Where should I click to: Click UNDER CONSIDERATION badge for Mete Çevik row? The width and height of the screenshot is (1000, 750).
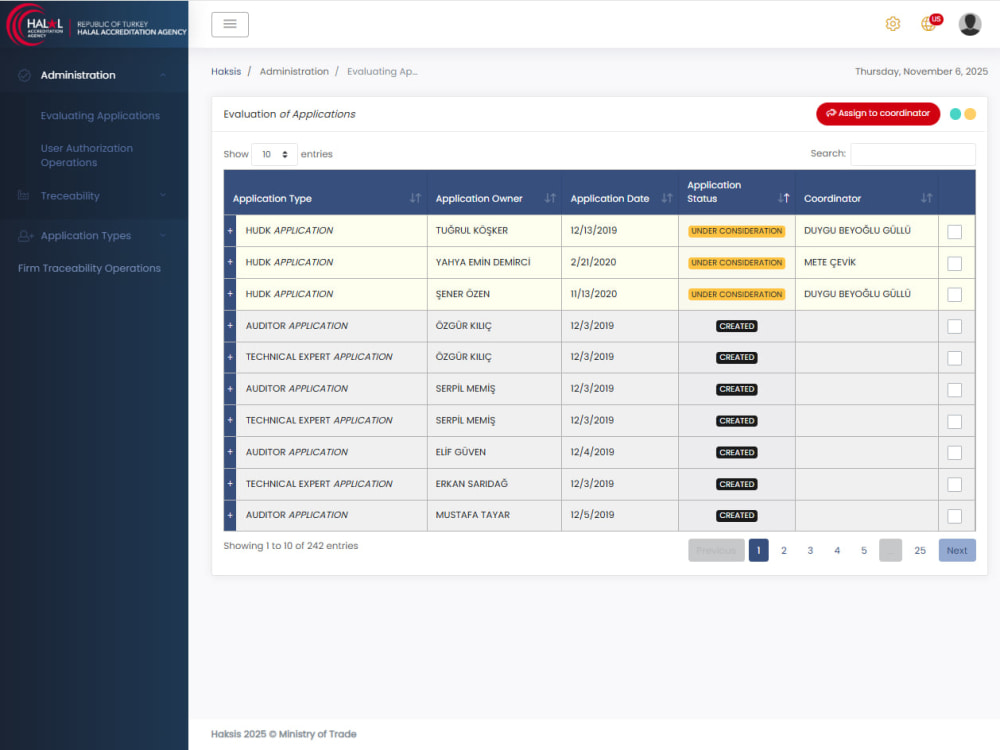pos(736,263)
